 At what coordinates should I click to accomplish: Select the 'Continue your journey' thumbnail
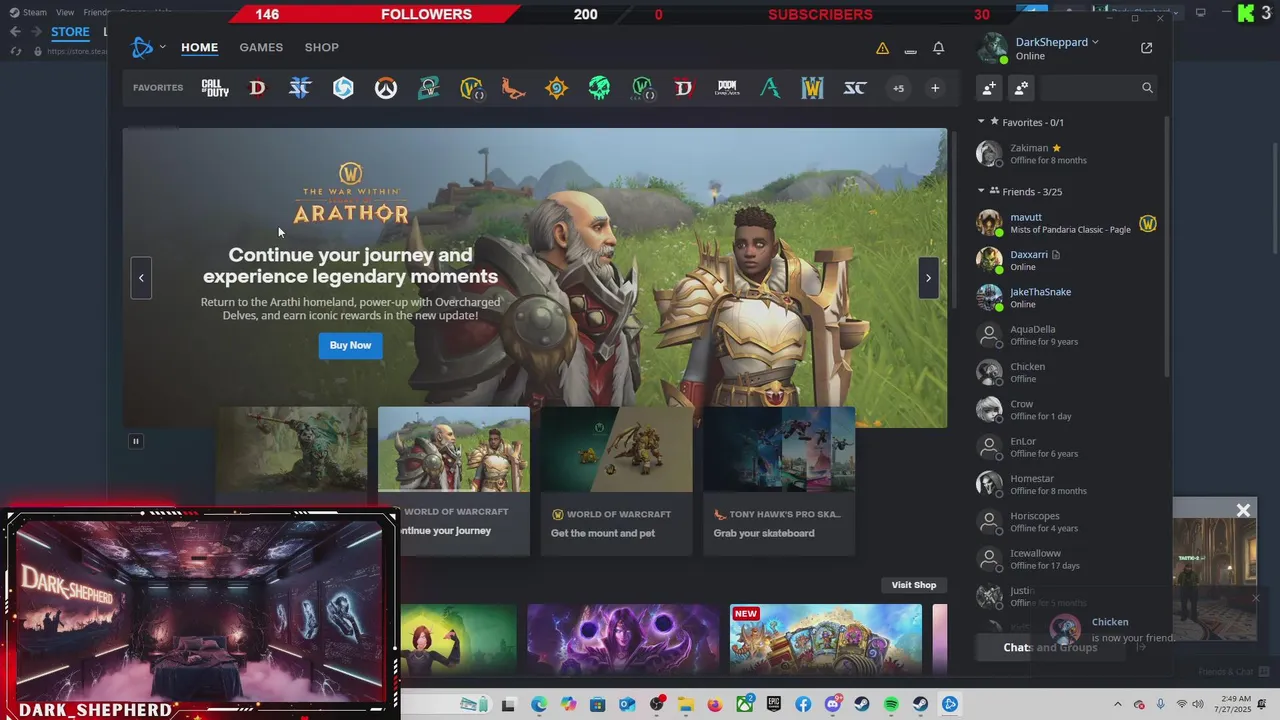[x=454, y=481]
